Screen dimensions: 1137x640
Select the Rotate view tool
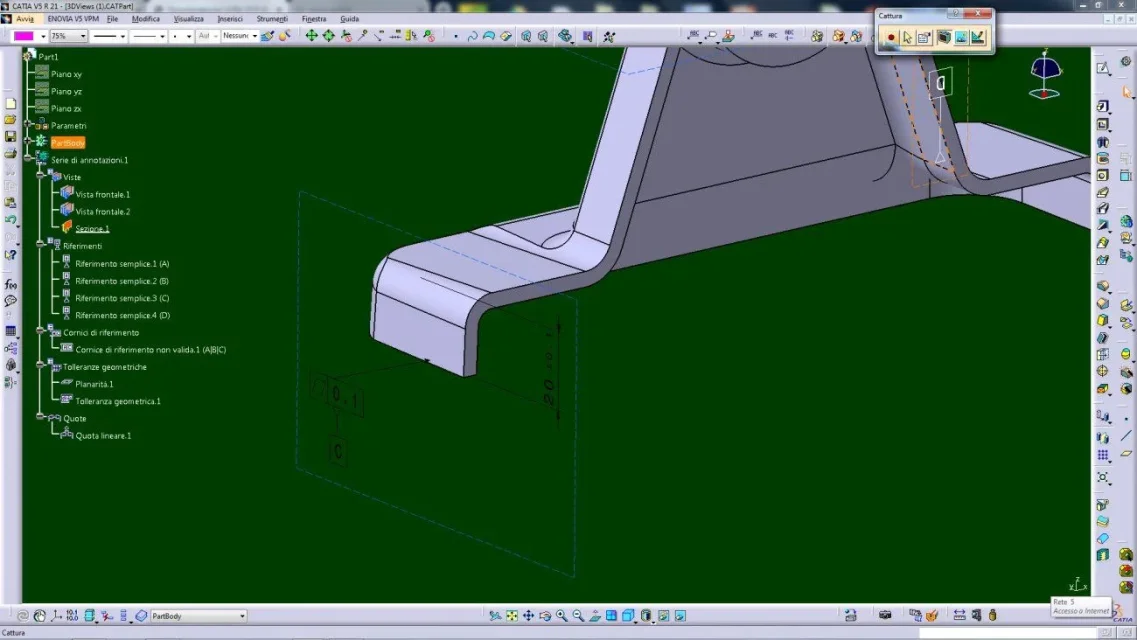click(x=545, y=615)
